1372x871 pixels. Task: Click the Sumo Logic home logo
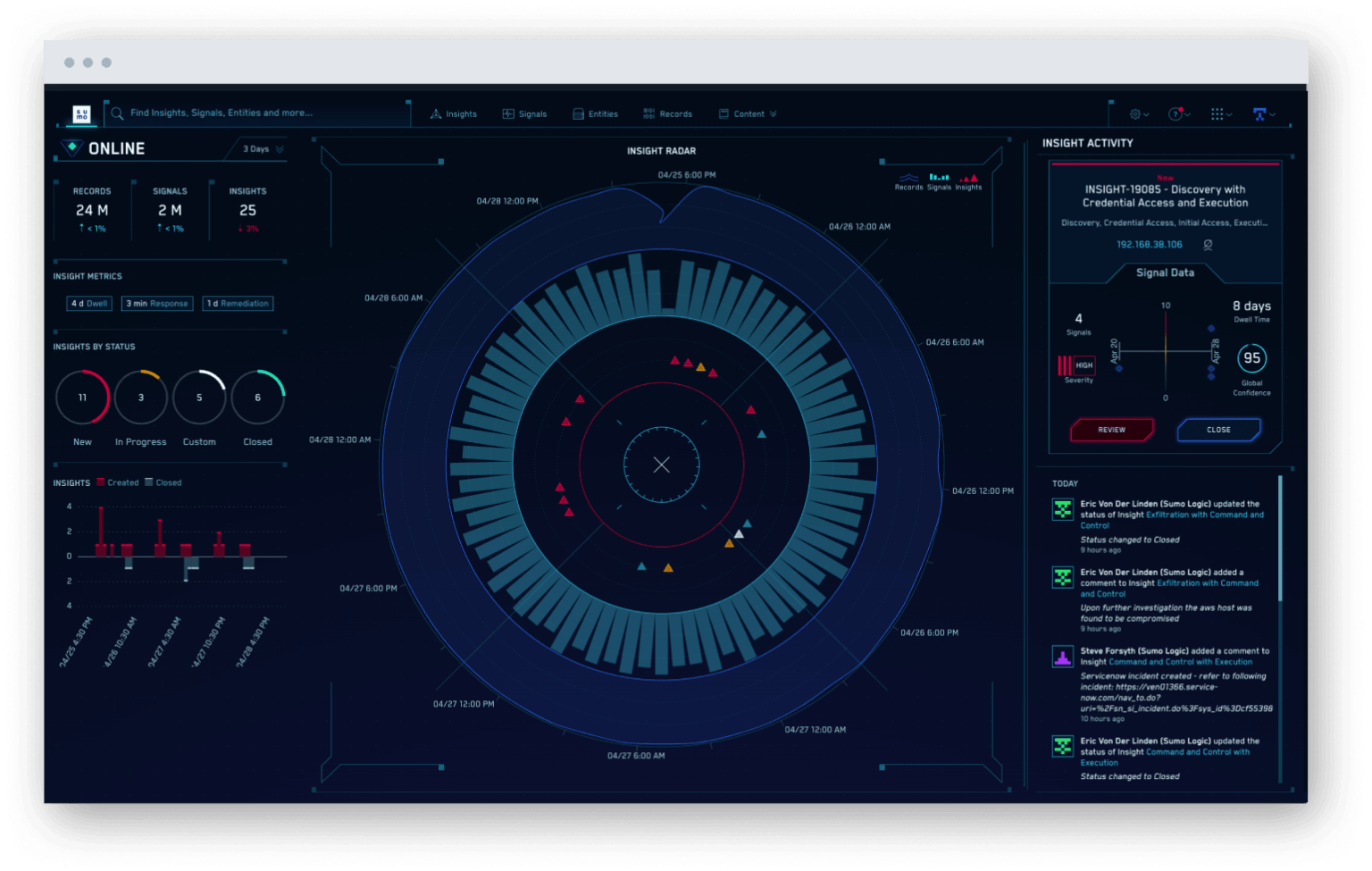tap(81, 114)
